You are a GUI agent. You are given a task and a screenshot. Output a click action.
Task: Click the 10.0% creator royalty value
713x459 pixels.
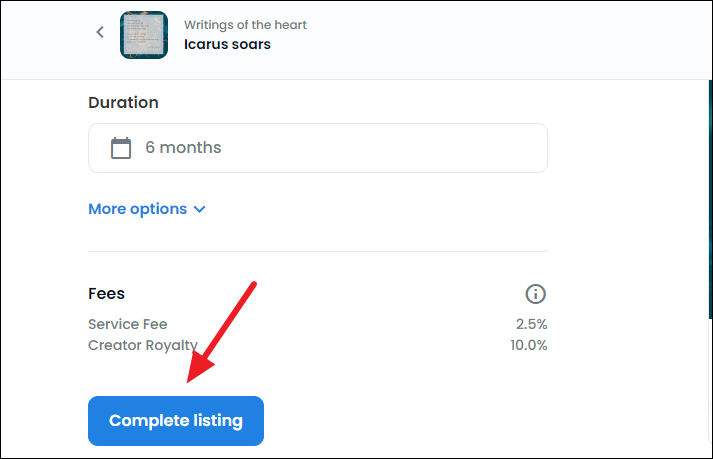528,345
